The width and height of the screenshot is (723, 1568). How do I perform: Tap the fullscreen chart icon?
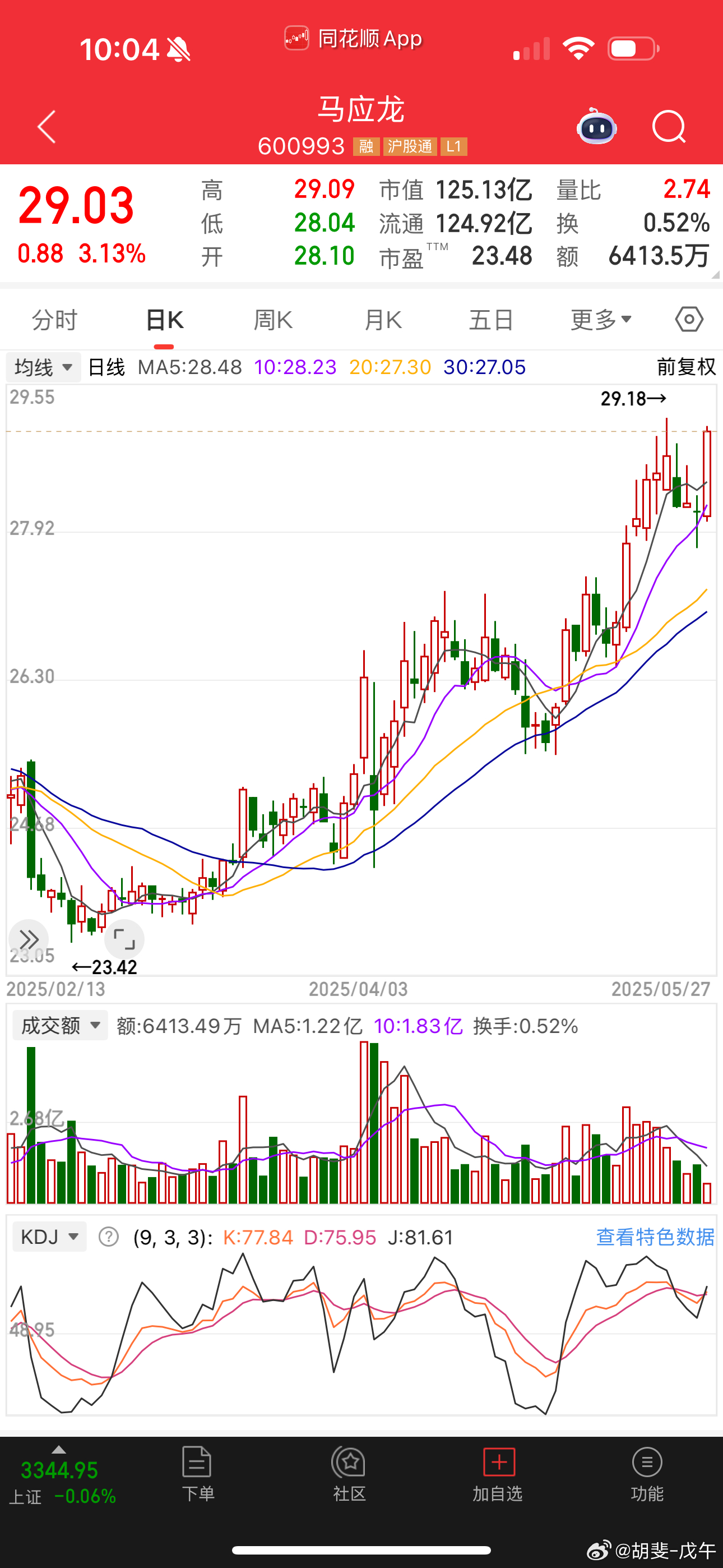(x=124, y=939)
